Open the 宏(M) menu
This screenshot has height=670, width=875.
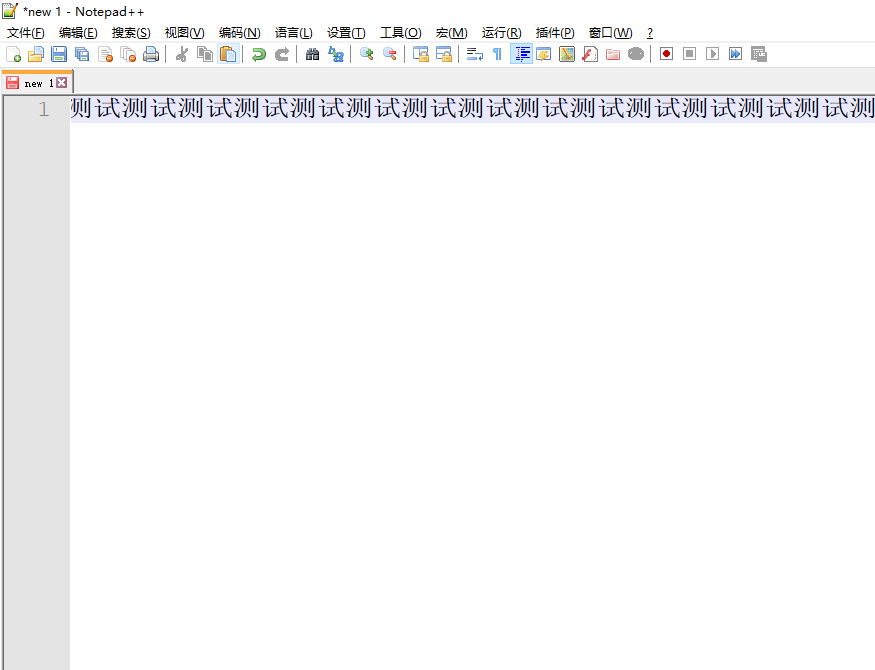coord(451,32)
